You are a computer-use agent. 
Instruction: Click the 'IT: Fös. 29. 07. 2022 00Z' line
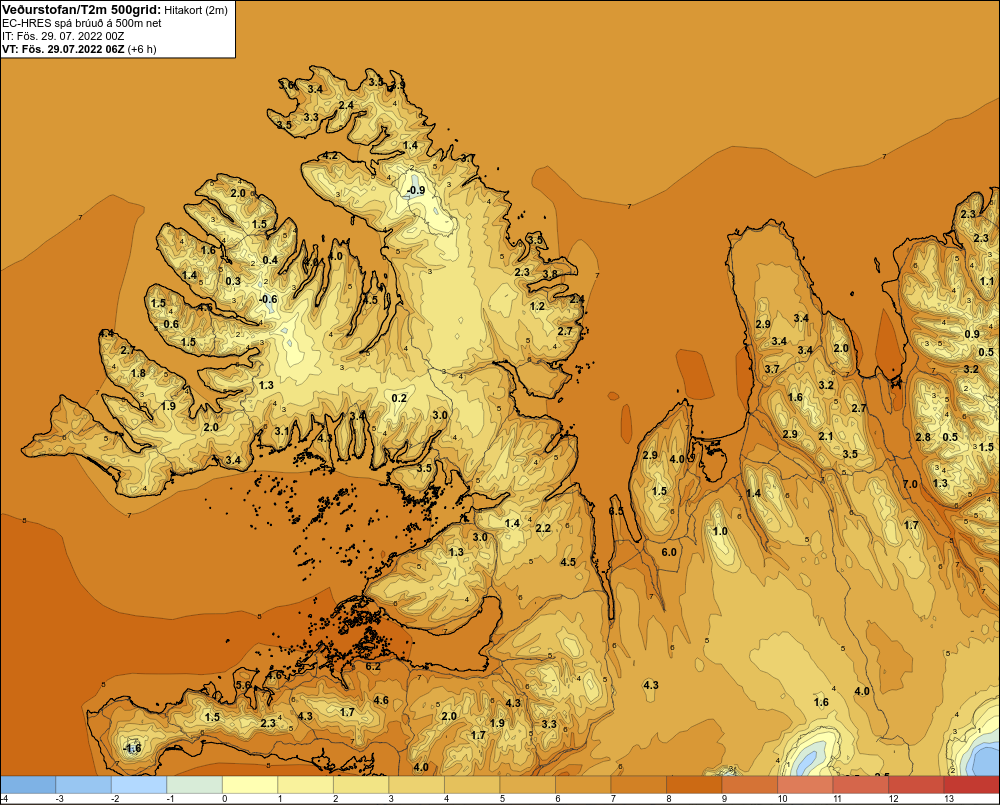click(63, 36)
